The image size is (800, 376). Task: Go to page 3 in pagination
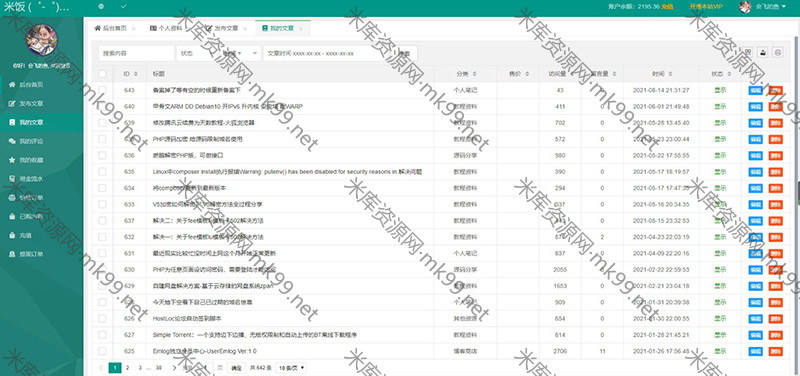[140, 367]
